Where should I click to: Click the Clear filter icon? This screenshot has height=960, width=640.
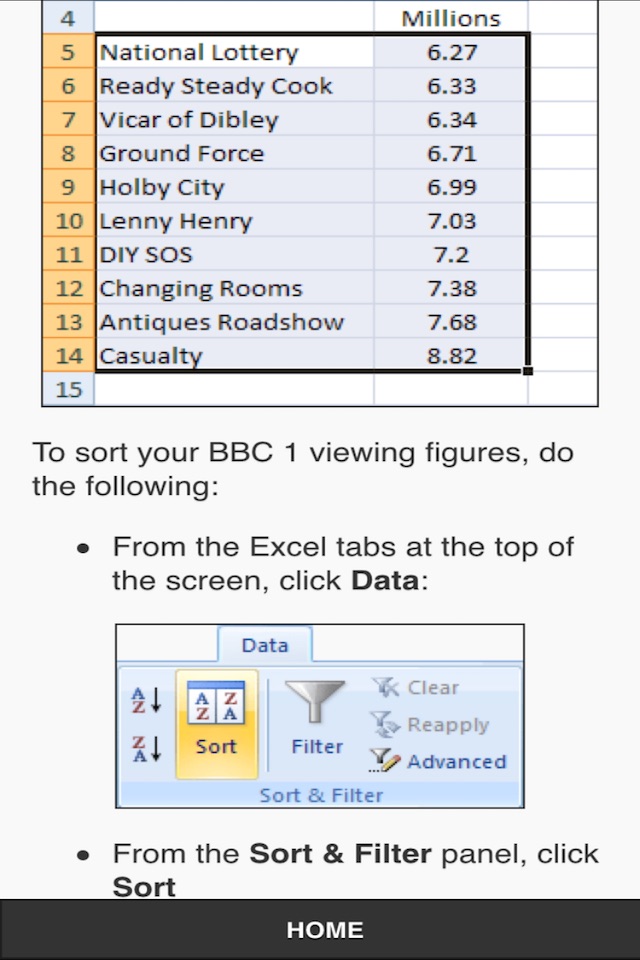coord(386,688)
